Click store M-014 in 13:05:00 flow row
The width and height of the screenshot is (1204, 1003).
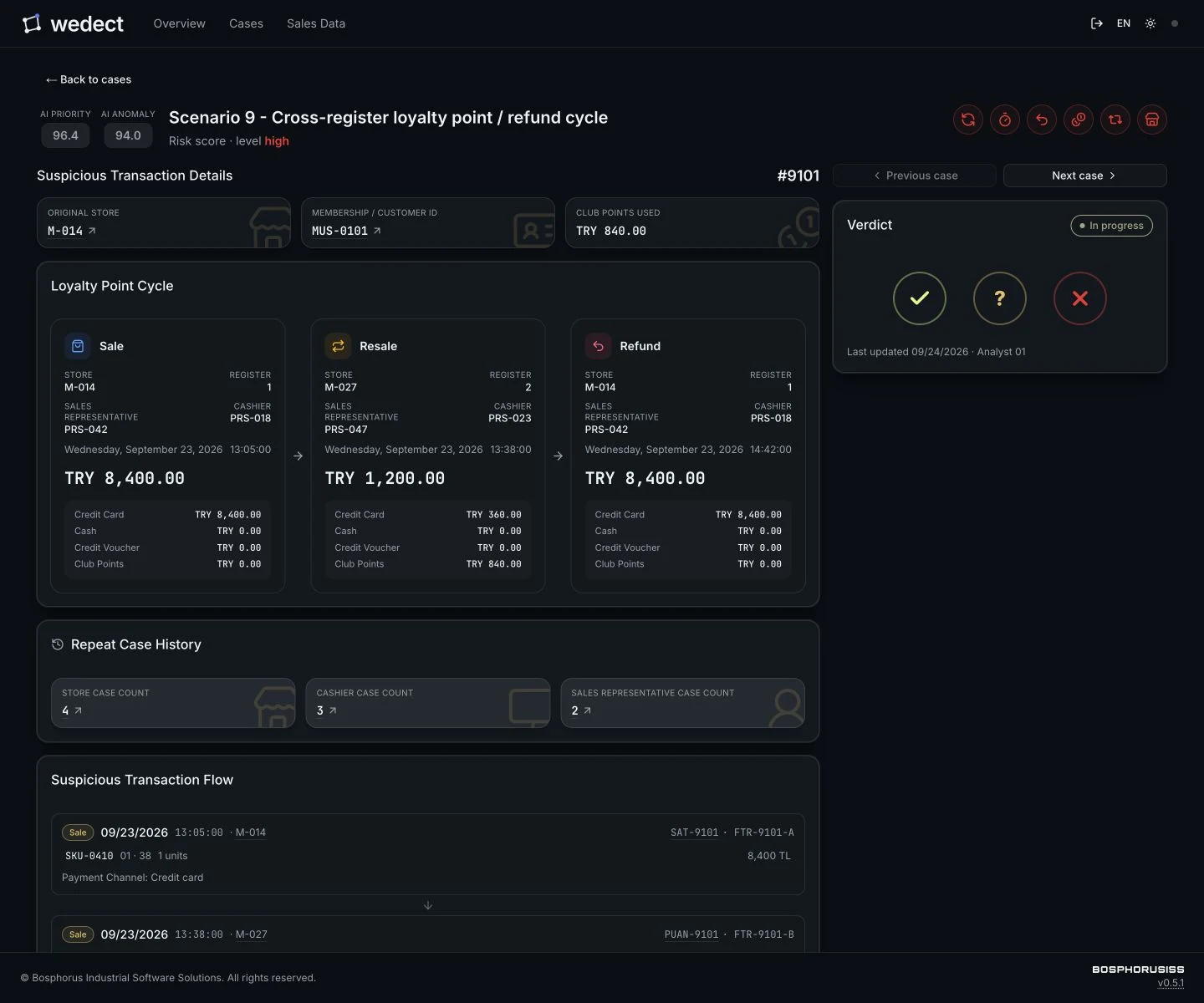[251, 832]
